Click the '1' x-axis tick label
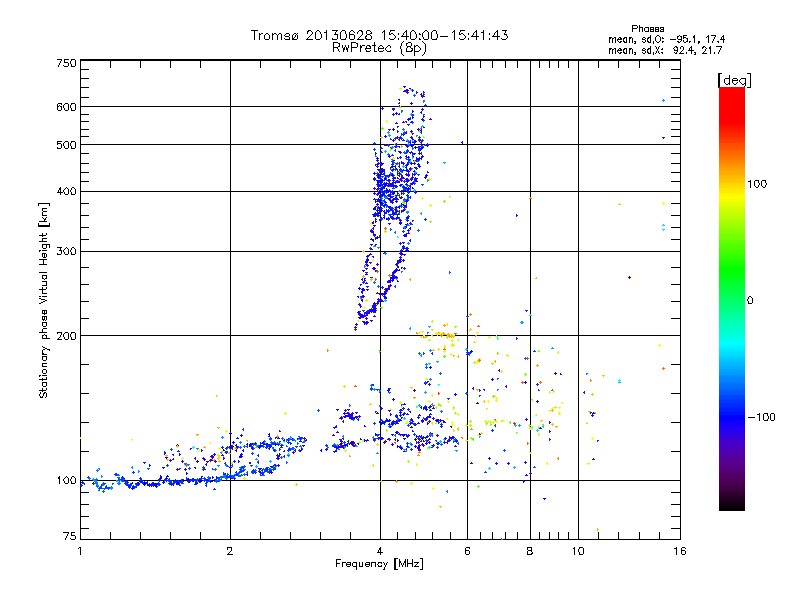 tap(80, 551)
